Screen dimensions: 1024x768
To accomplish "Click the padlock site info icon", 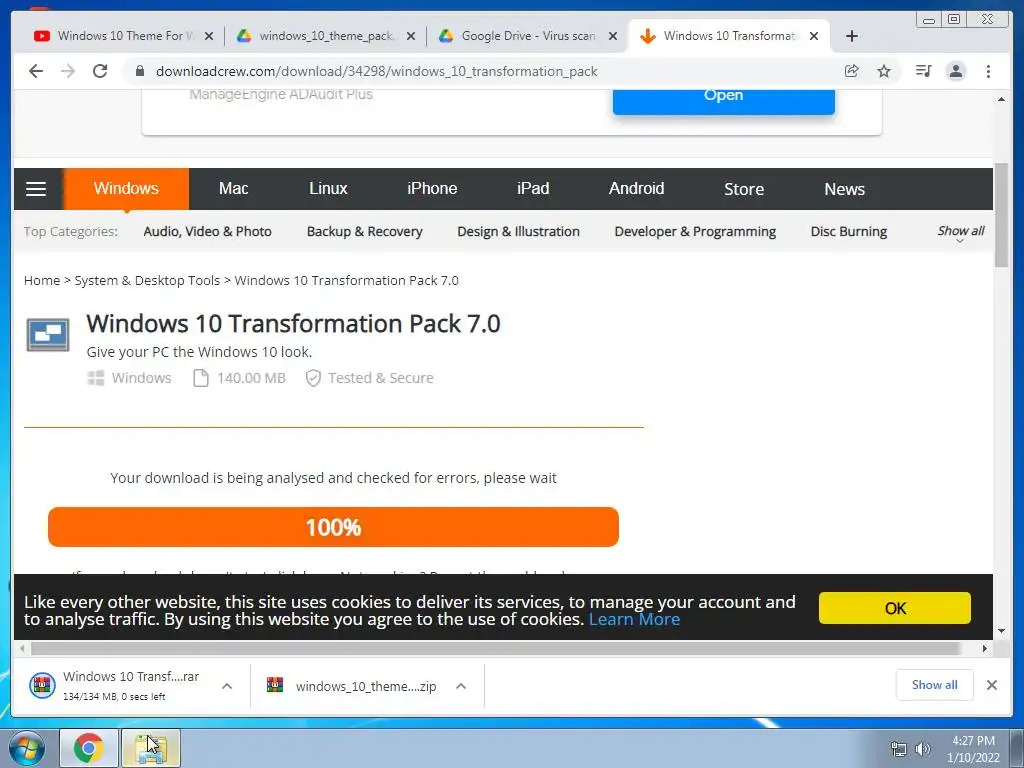I will point(140,71).
